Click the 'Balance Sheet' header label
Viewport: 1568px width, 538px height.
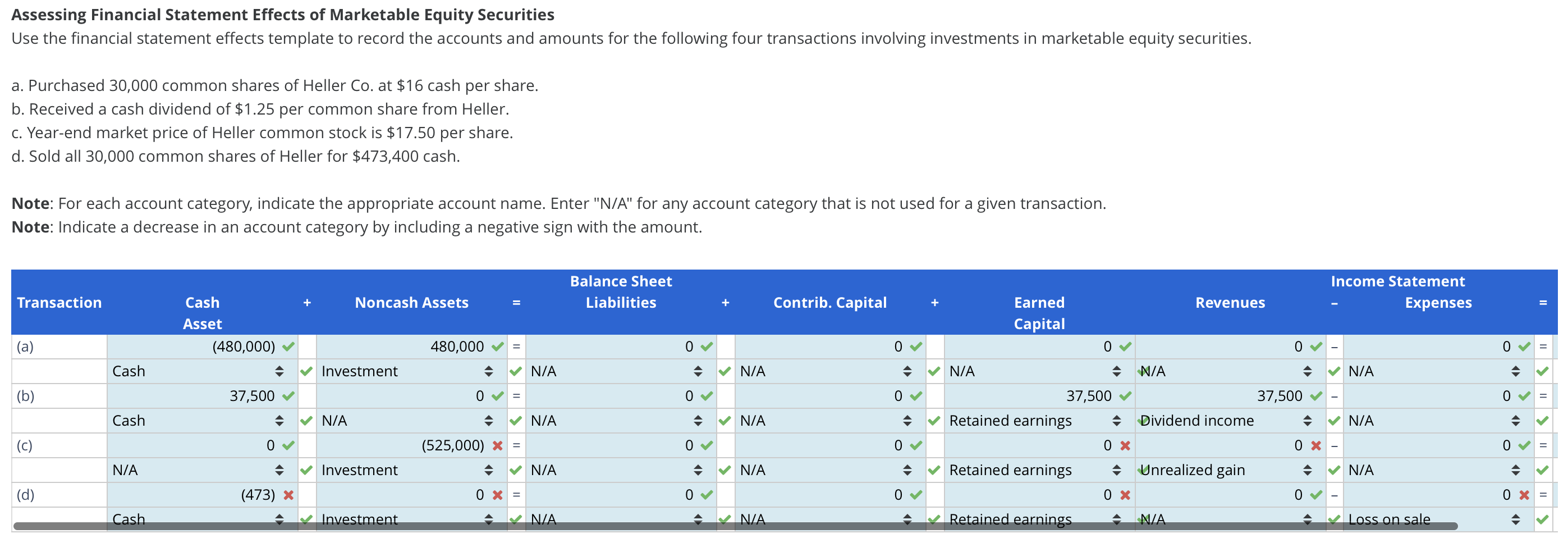pos(621,281)
